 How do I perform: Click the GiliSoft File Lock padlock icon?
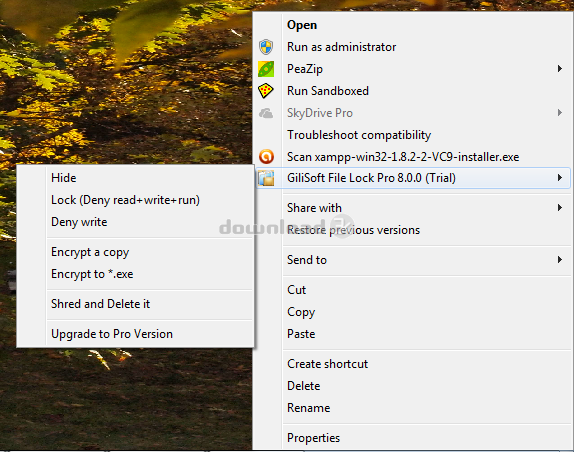tap(266, 178)
